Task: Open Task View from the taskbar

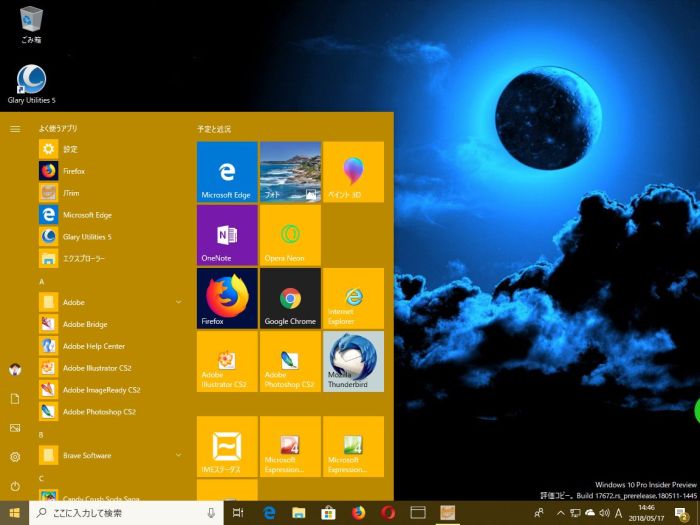Action: point(238,513)
